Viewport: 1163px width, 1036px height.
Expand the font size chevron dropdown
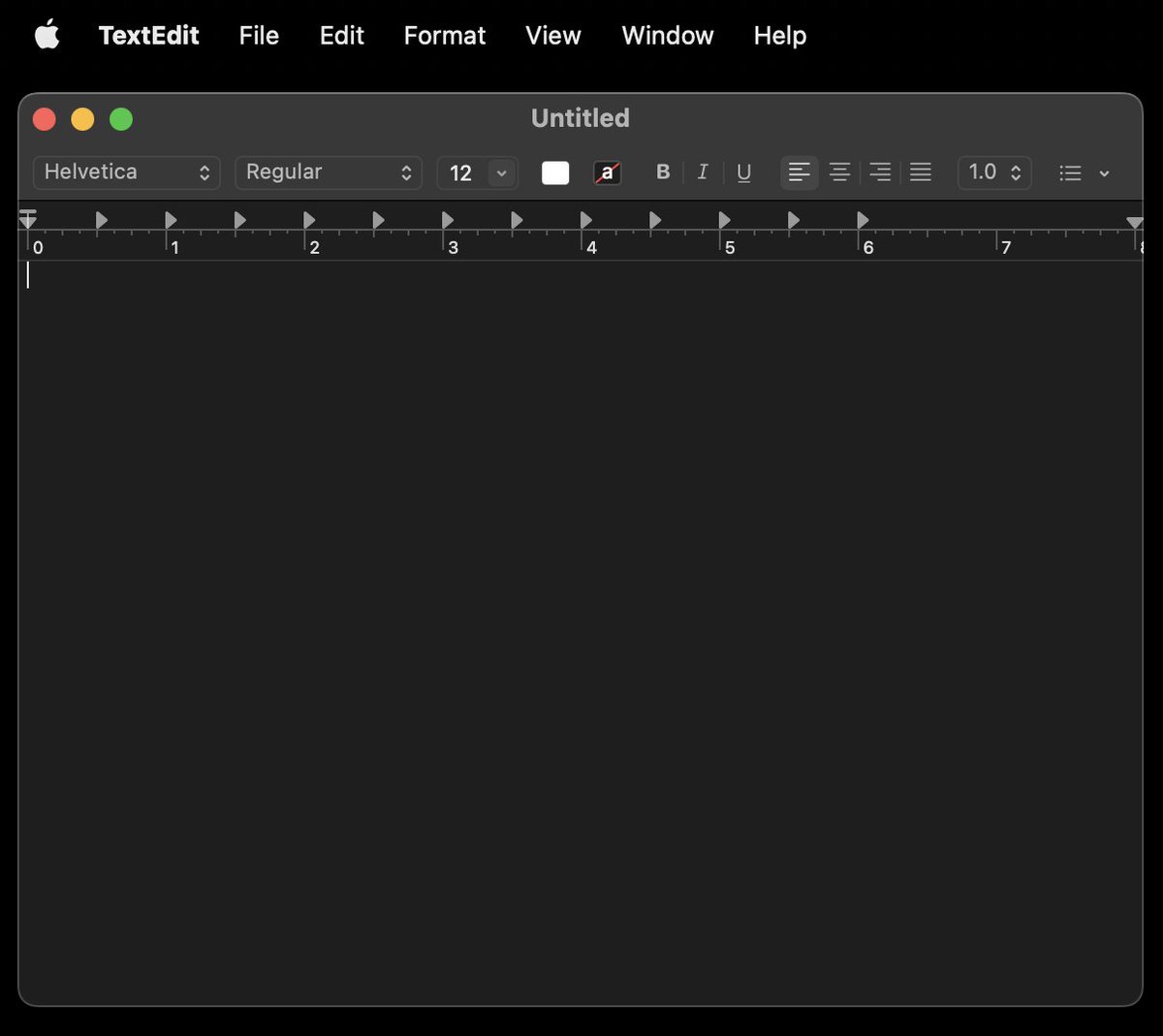[x=502, y=173]
